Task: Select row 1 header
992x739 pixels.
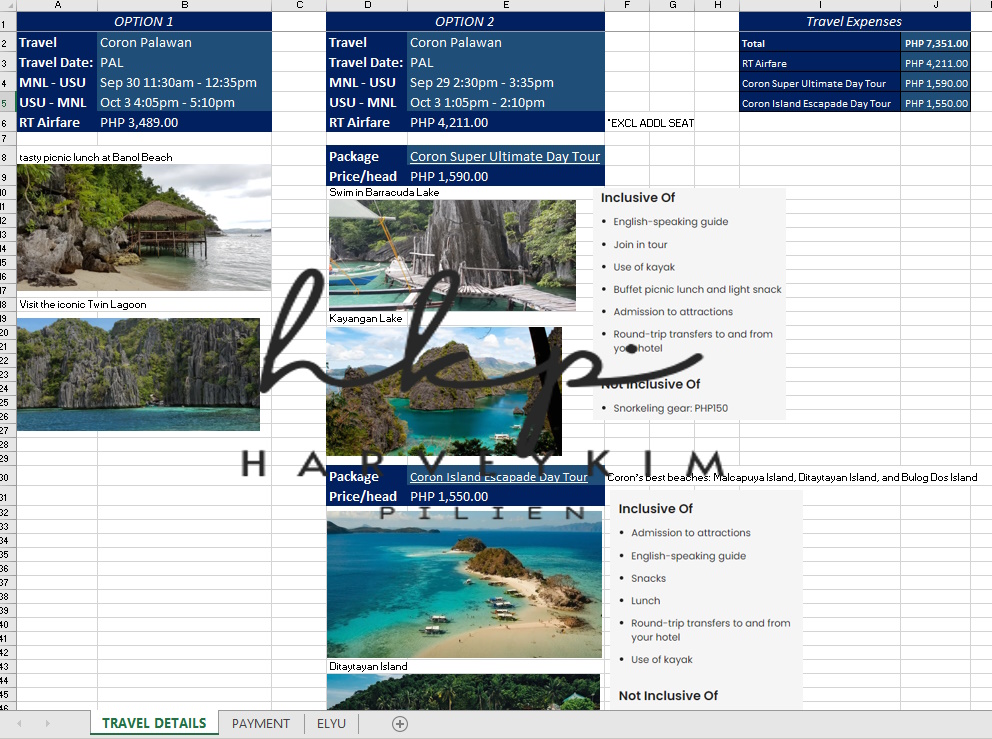Action: (x=5, y=25)
